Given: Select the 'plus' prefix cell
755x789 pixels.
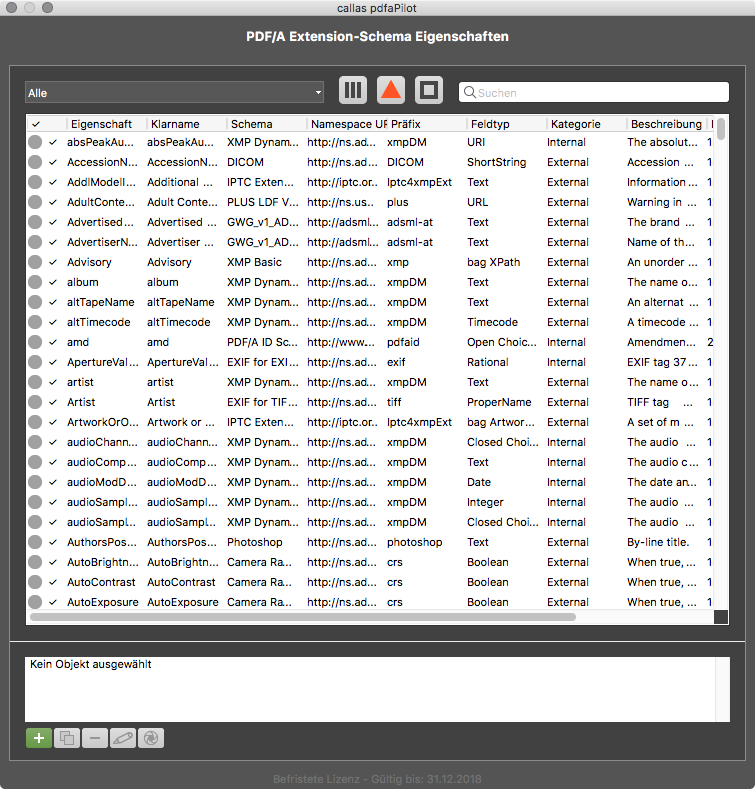Looking at the screenshot, I should click(x=398, y=202).
